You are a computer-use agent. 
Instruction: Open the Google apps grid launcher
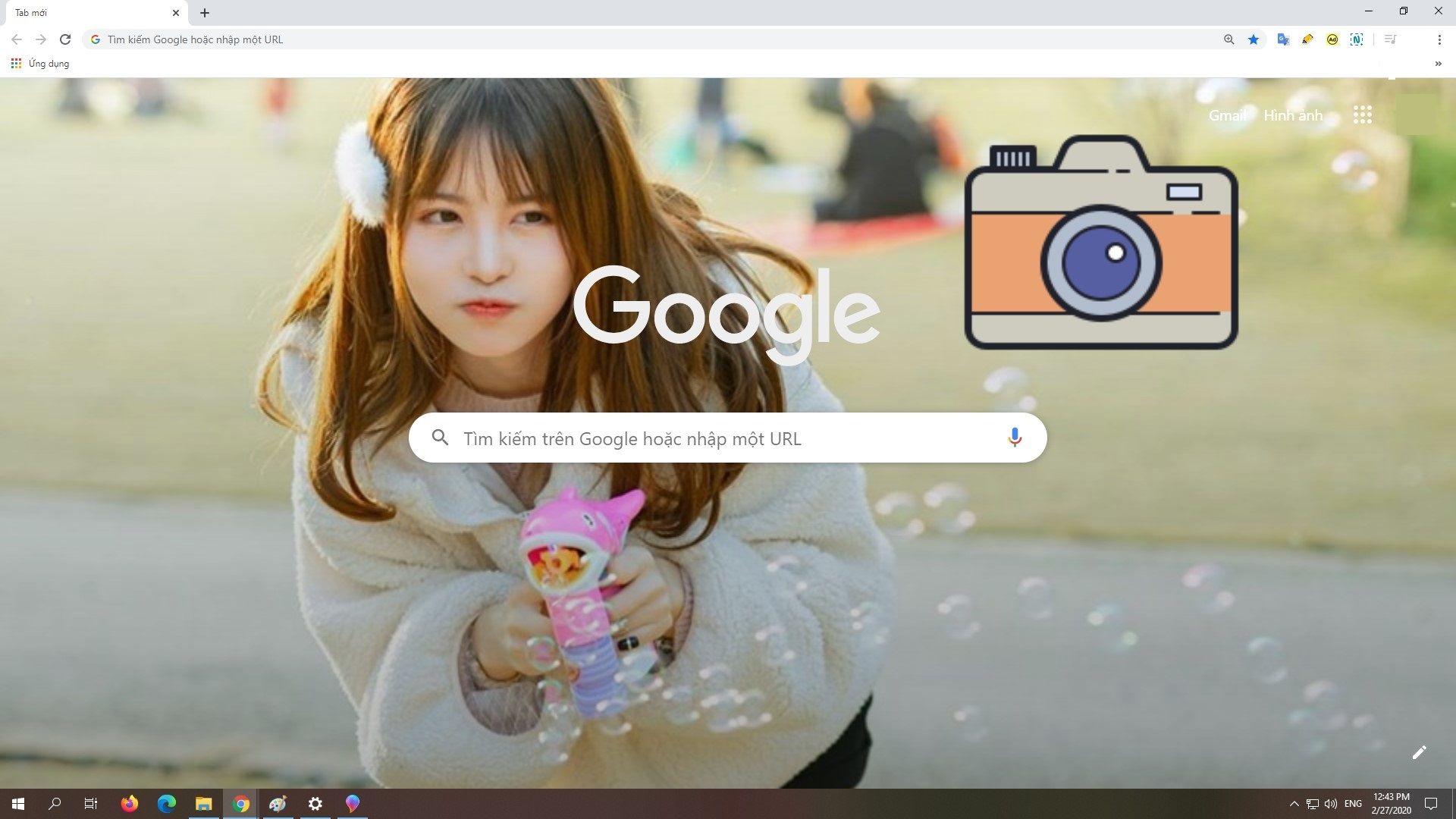click(1362, 115)
